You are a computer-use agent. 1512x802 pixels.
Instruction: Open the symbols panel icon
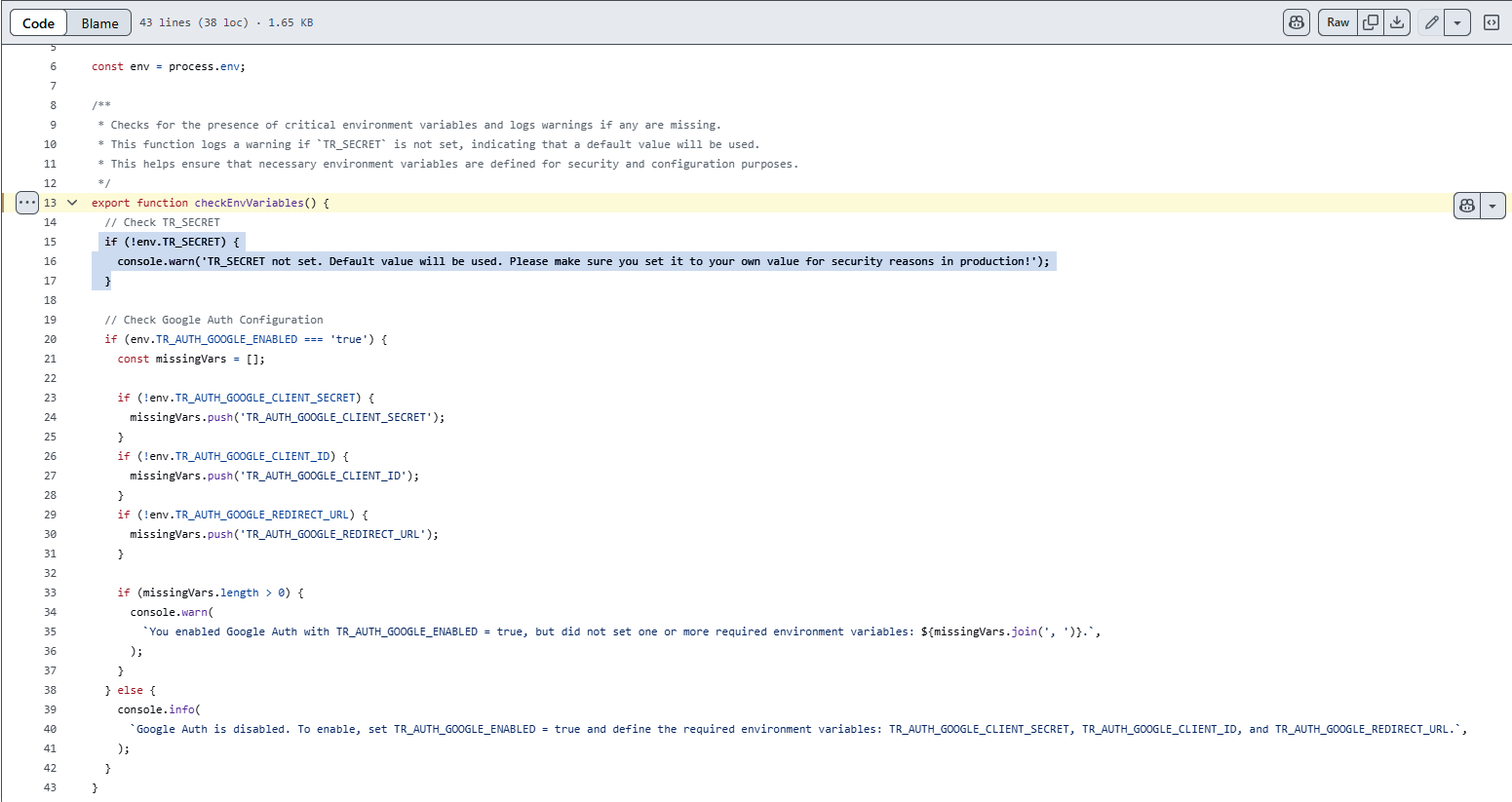click(1491, 22)
